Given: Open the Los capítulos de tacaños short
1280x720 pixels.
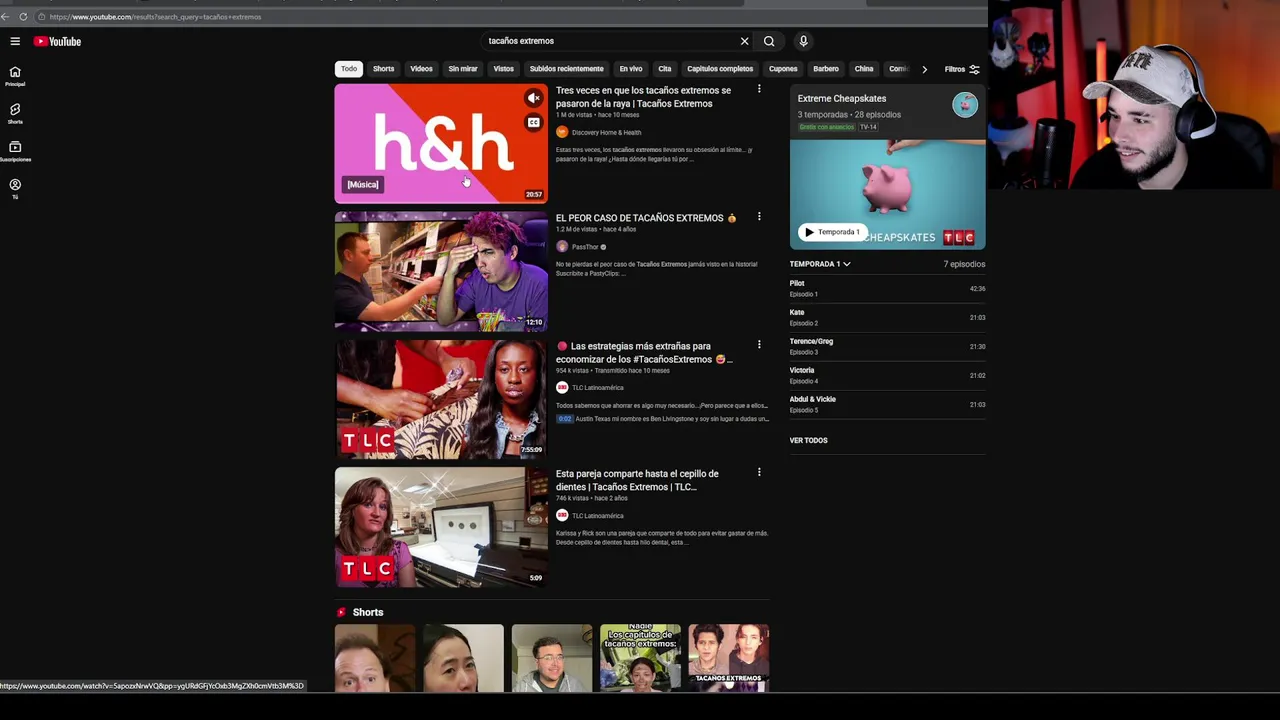Looking at the screenshot, I should 640,658.
